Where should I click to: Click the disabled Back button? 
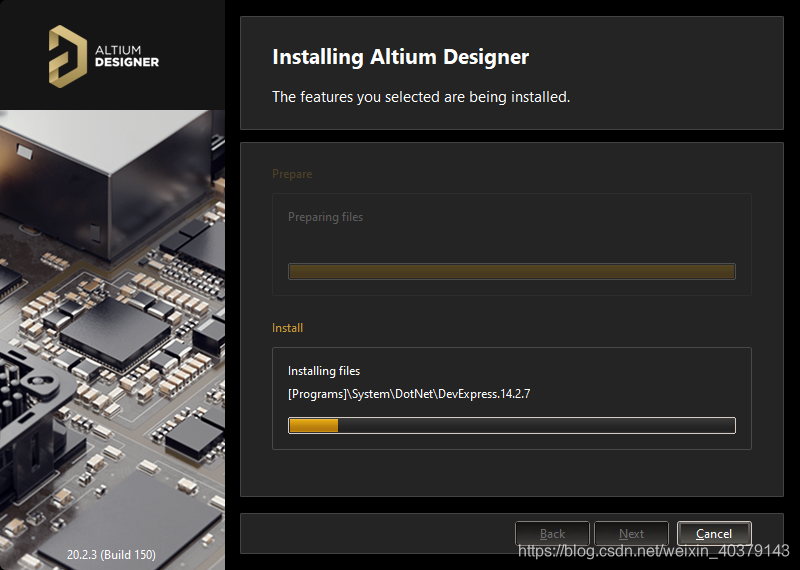[552, 533]
